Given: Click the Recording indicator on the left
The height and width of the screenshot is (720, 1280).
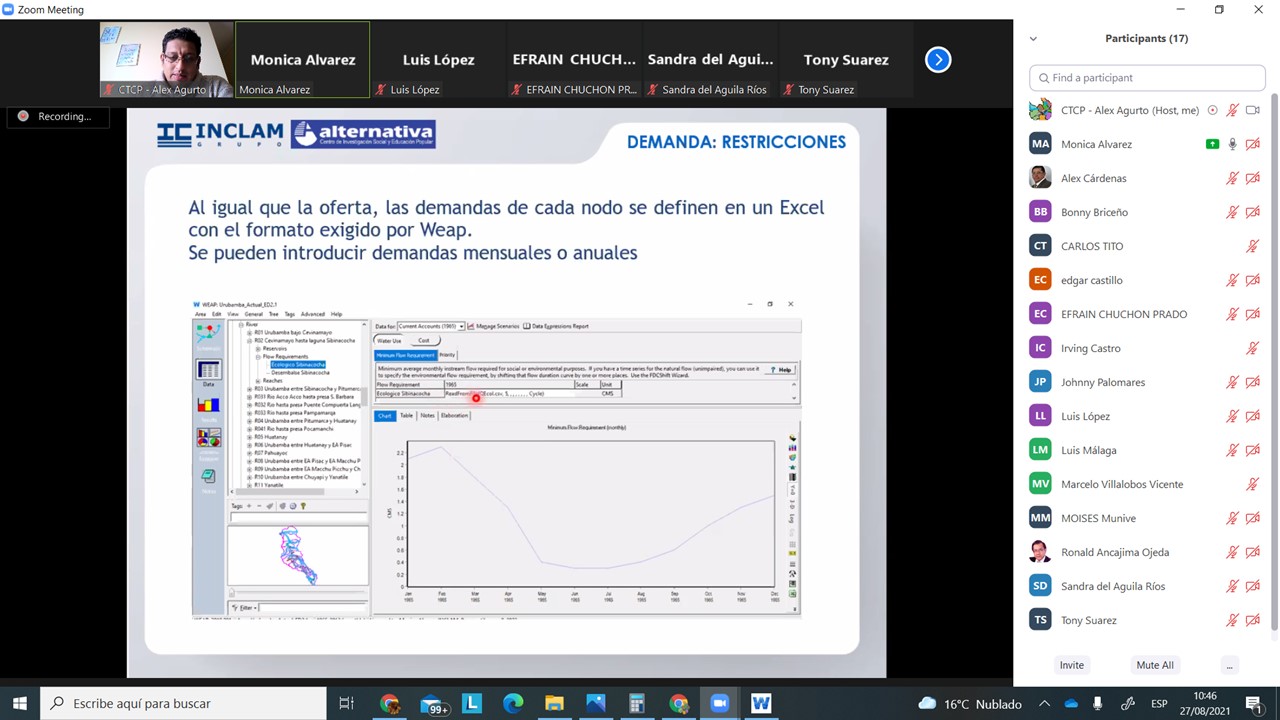Looking at the screenshot, I should point(54,117).
